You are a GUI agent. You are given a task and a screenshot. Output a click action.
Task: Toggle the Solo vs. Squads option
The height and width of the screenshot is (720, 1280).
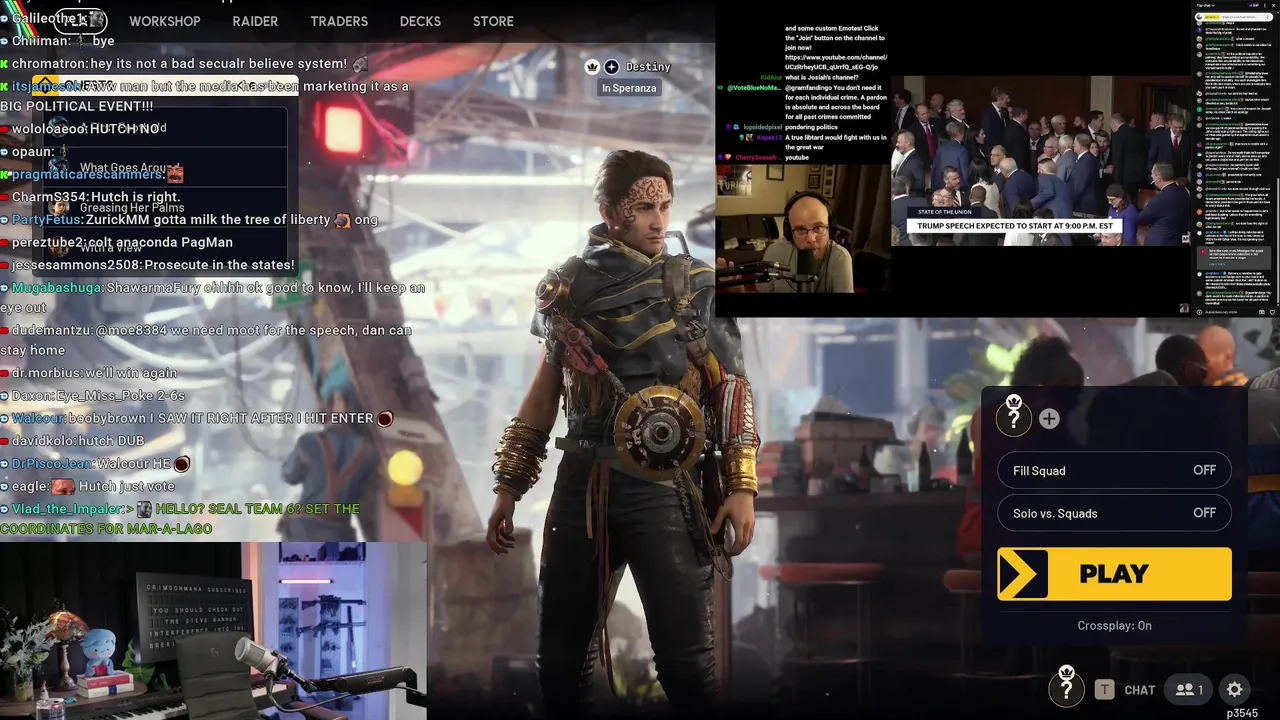[1114, 513]
